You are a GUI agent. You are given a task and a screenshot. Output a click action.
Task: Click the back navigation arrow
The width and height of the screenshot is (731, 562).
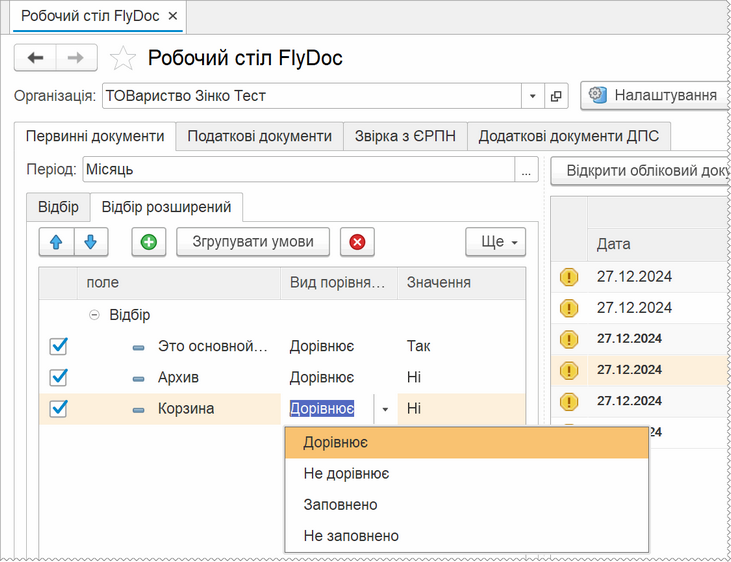tap(35, 58)
